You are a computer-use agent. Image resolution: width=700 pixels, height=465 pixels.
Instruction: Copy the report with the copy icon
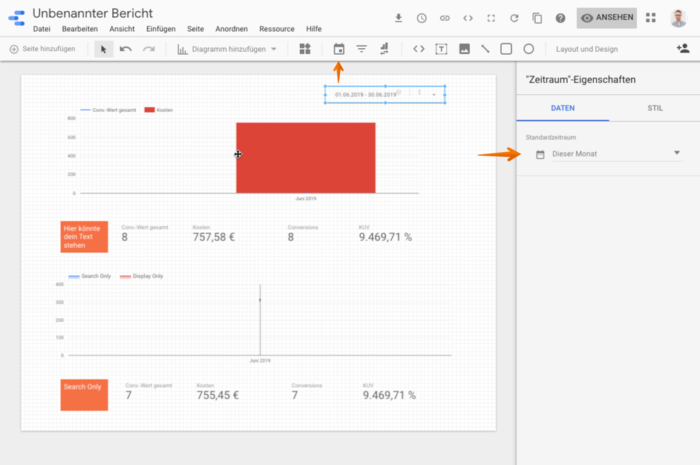tap(537, 18)
